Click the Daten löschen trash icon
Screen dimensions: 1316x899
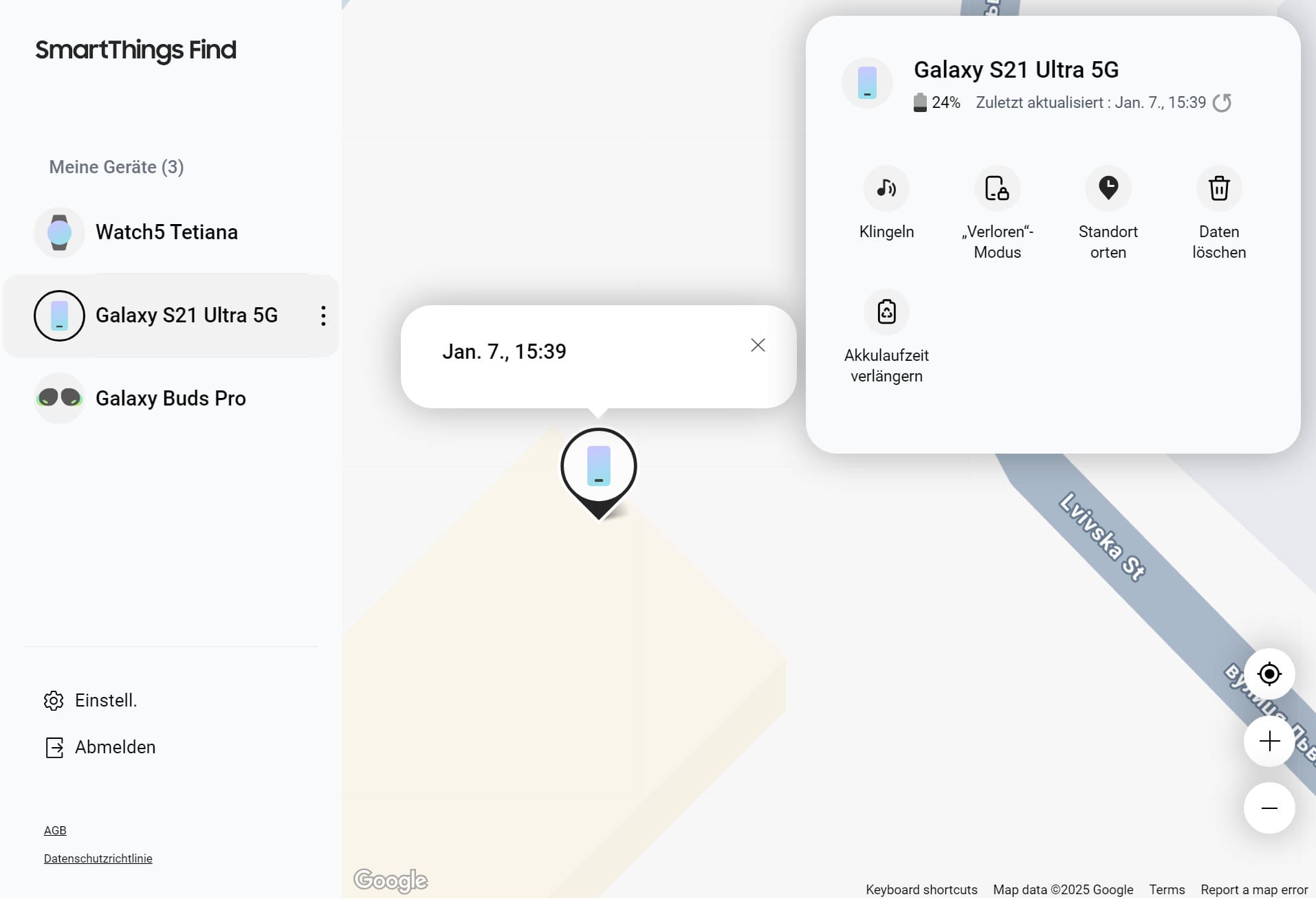[1219, 188]
